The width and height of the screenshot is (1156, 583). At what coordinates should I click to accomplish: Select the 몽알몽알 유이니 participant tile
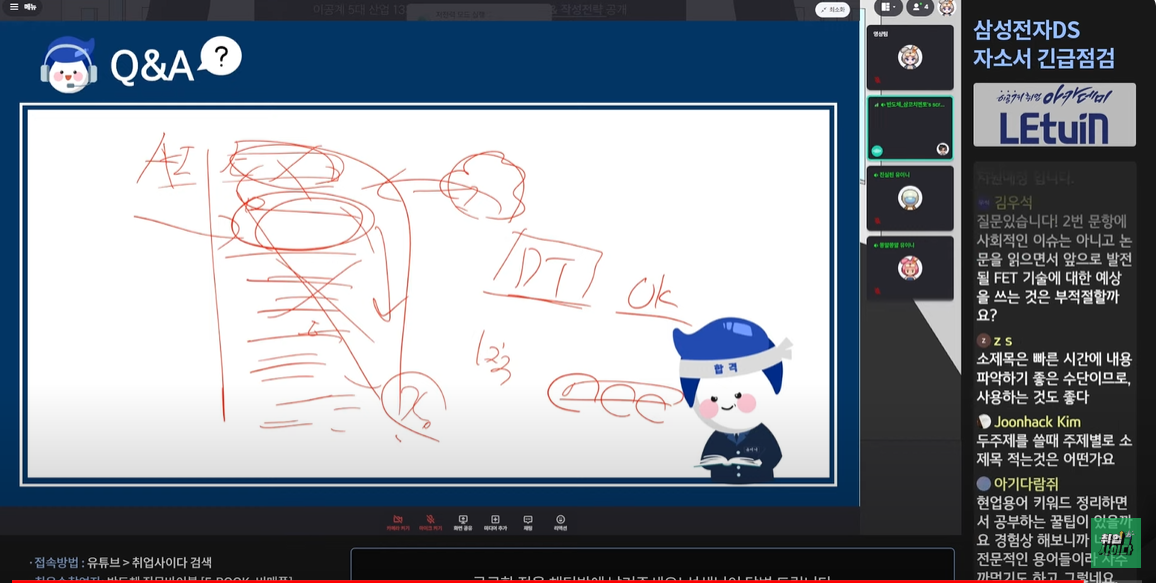[x=909, y=268]
